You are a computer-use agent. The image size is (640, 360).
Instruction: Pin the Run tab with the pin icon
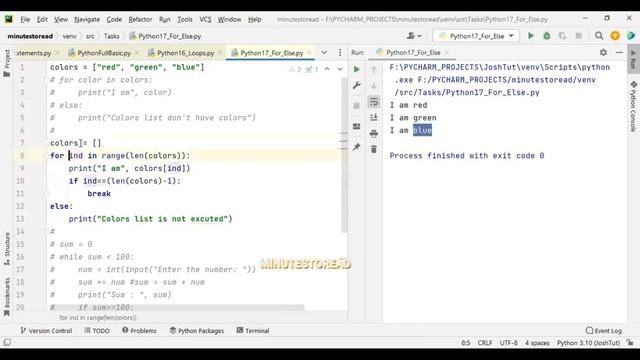357,147
